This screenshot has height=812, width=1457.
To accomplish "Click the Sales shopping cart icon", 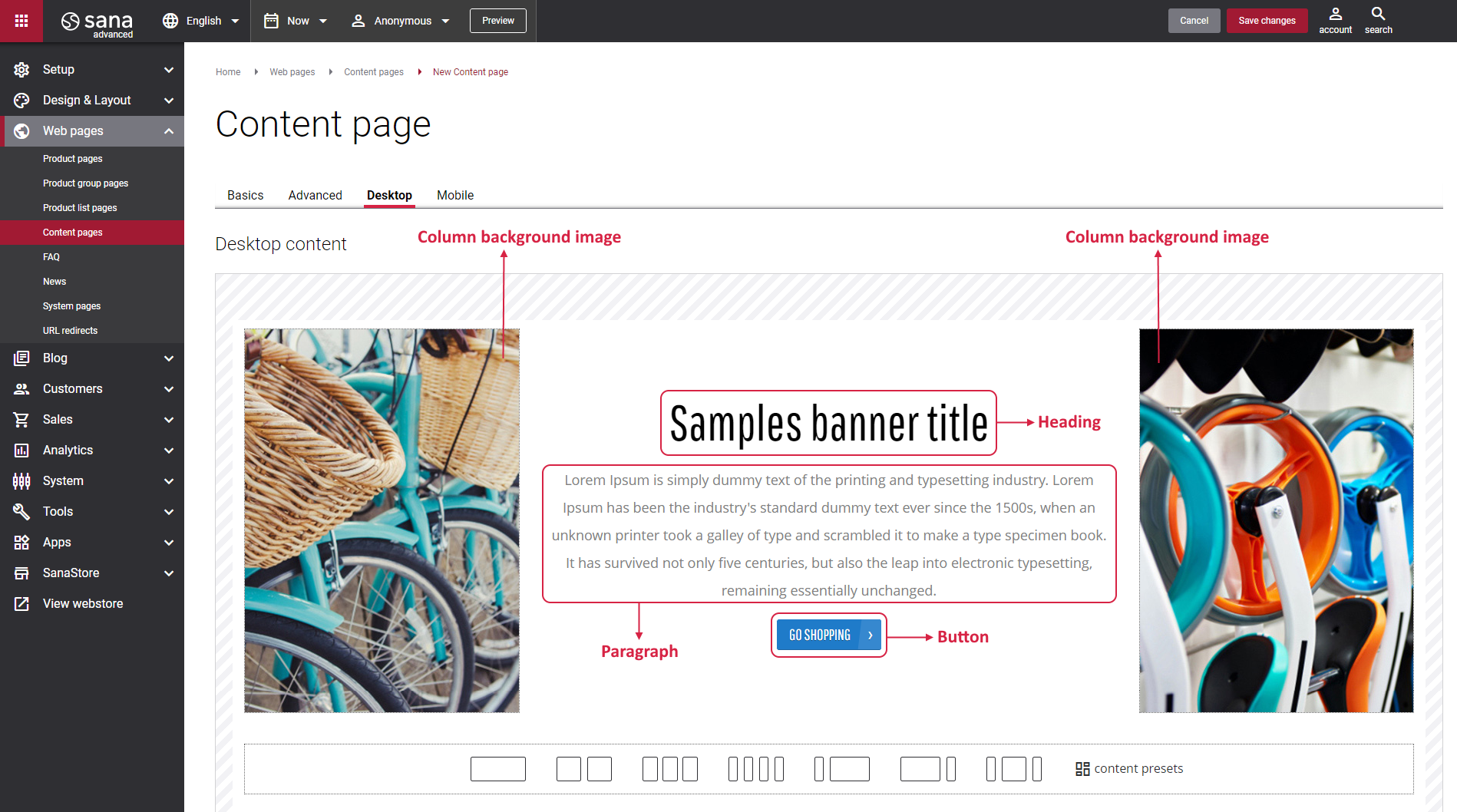I will click(21, 420).
